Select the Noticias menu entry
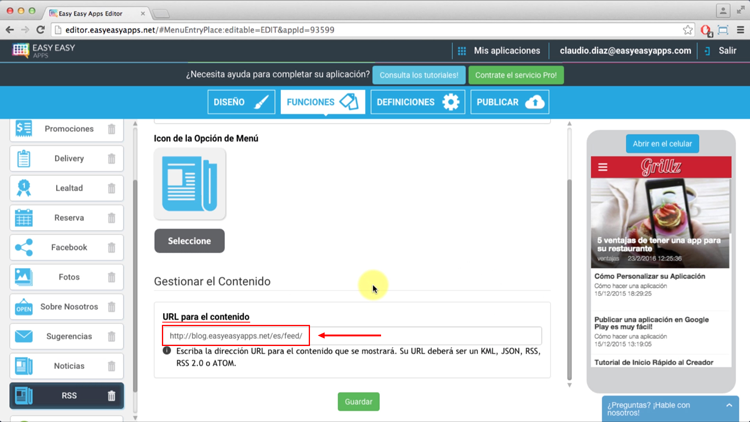This screenshot has height=422, width=750. pyautogui.click(x=66, y=366)
